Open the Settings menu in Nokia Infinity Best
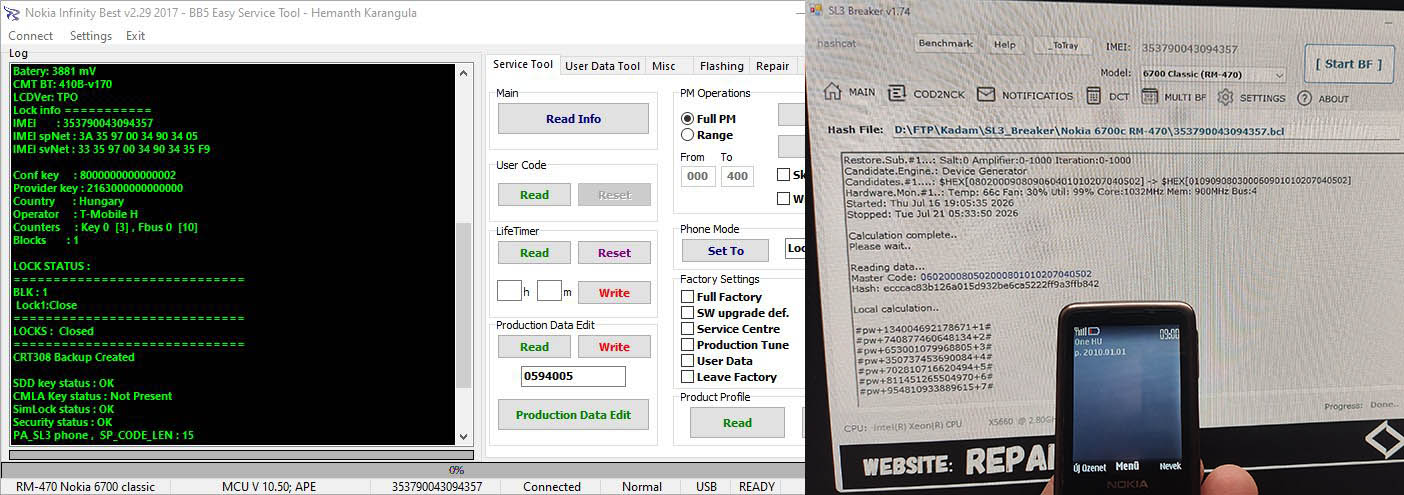 point(91,36)
